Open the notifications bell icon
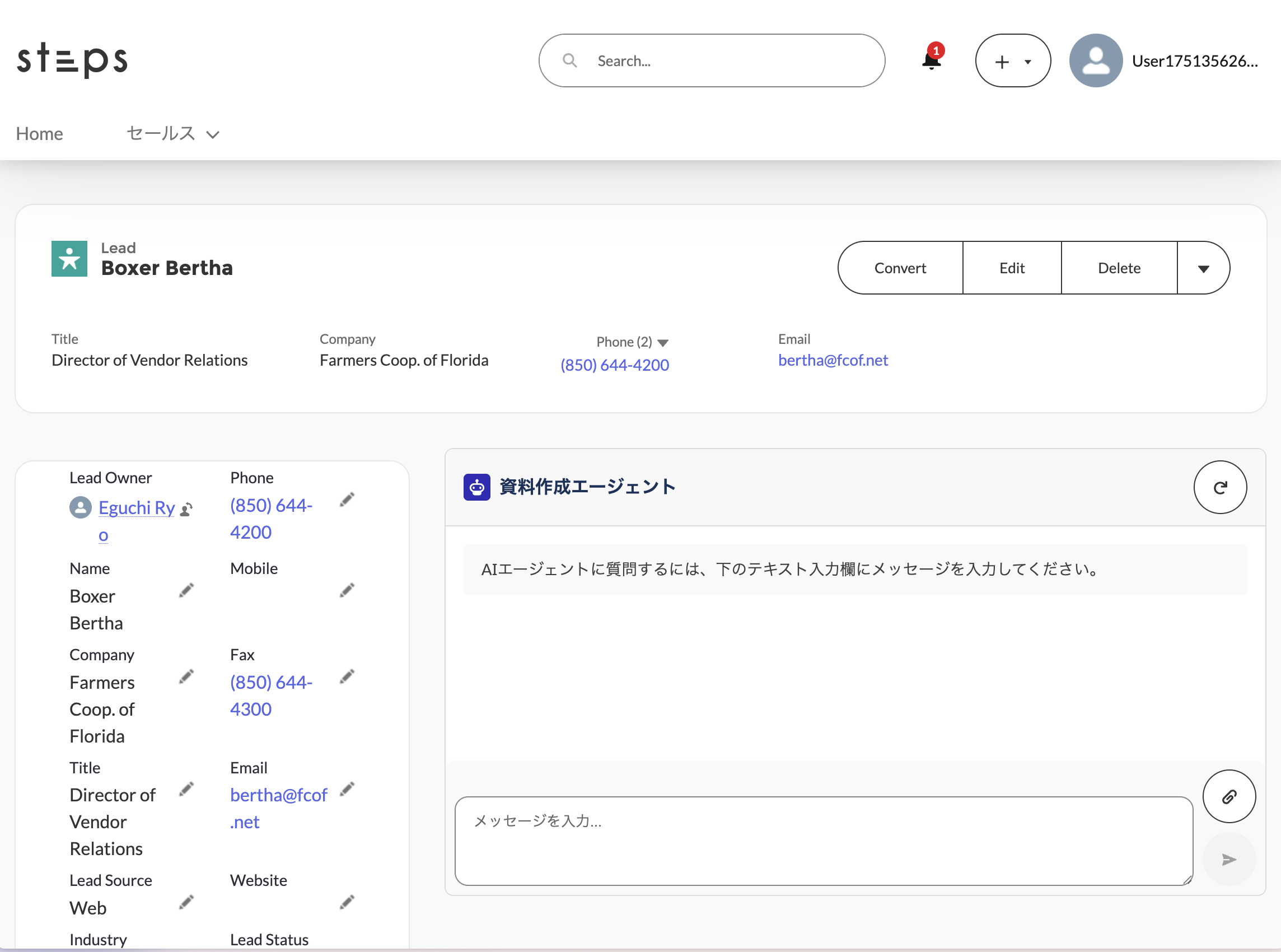The image size is (1281, 952). (x=931, y=60)
